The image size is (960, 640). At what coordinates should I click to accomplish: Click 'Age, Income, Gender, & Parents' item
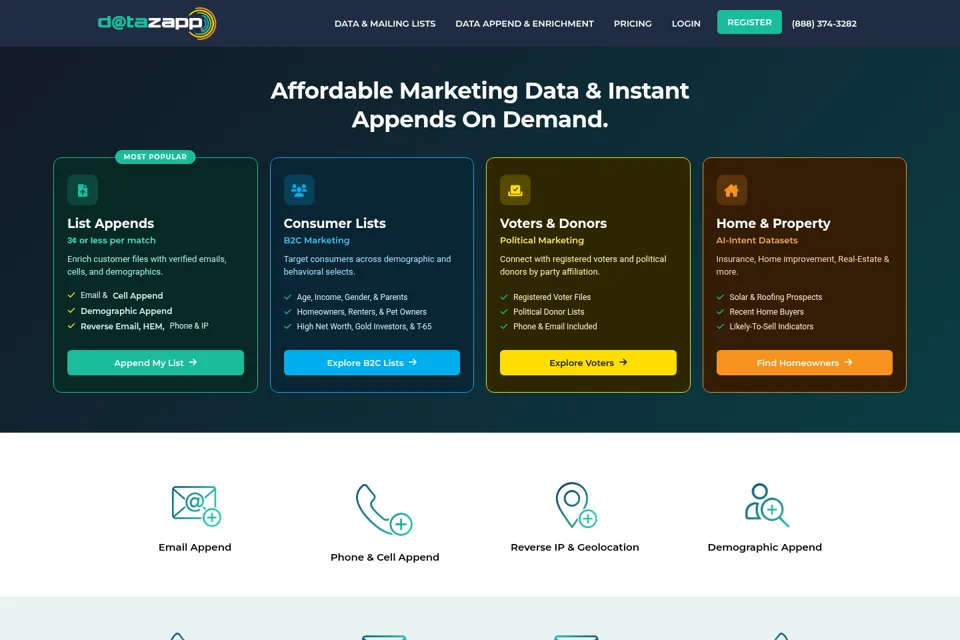[x=351, y=297]
